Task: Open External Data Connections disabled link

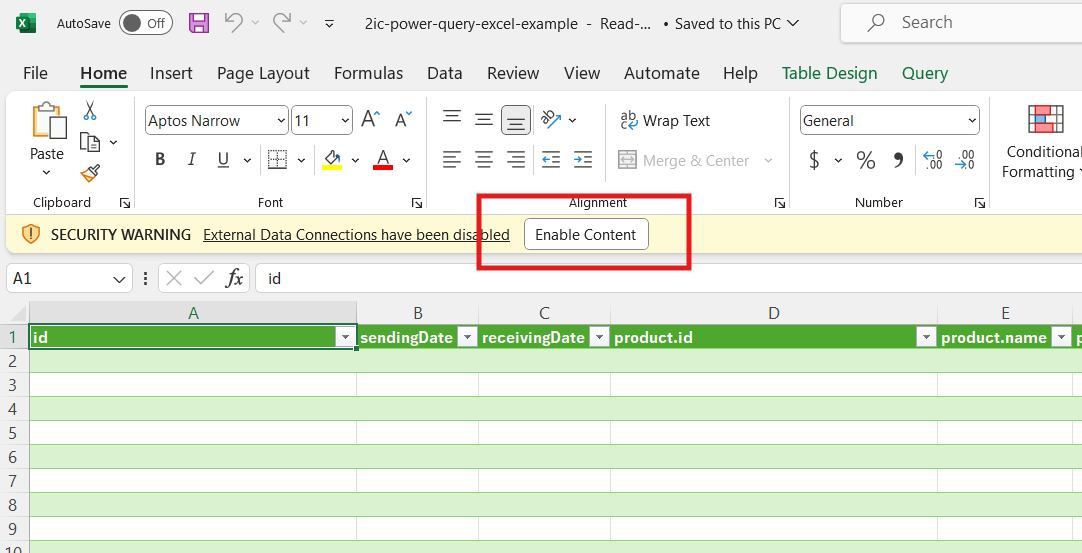Action: tap(356, 235)
